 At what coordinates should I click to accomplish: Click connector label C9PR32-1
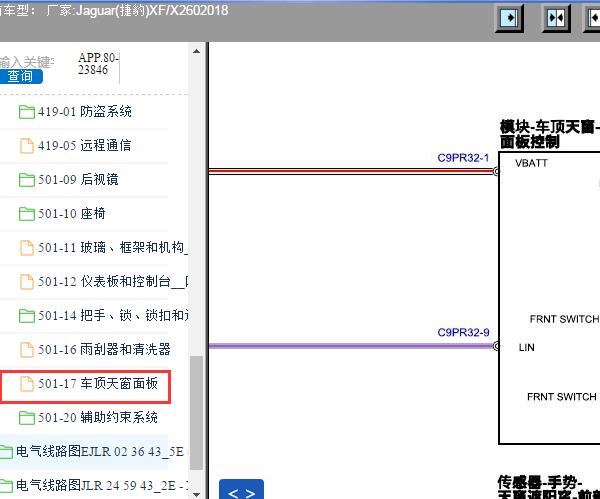click(x=463, y=158)
